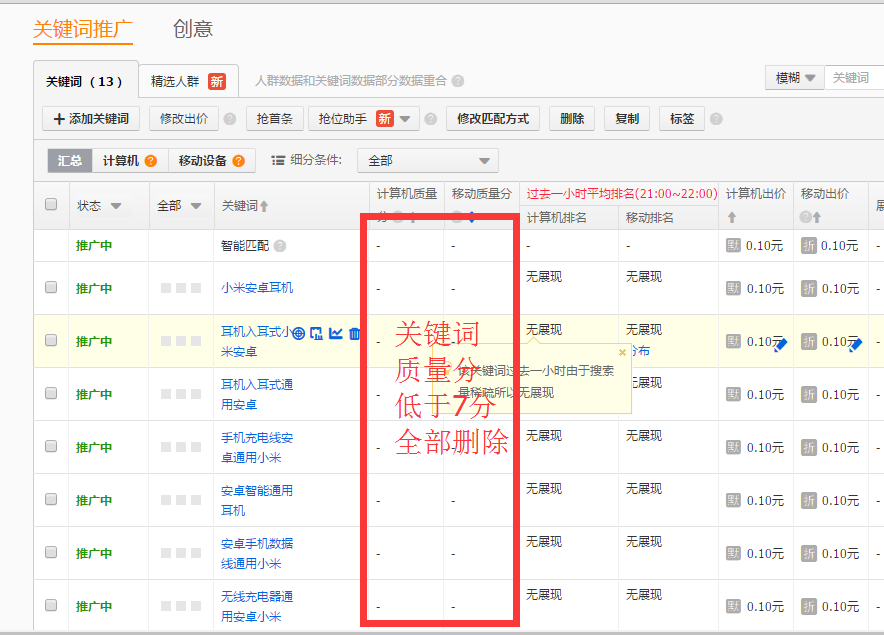Open keyword link 无线充电器通用安卓小米
The width and height of the screenshot is (884, 635).
click(257, 606)
